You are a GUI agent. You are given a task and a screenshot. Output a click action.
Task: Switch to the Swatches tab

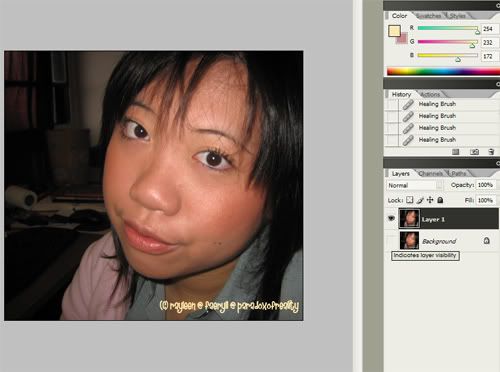tap(428, 16)
